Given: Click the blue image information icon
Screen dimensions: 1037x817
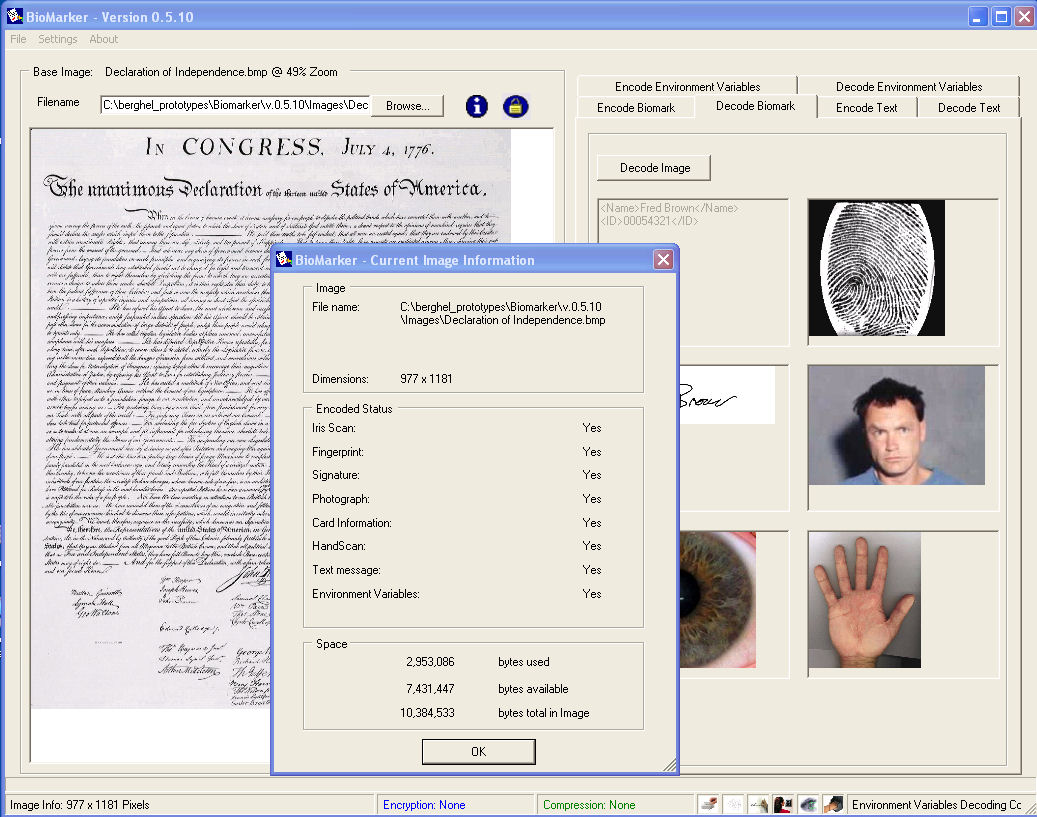Looking at the screenshot, I should (x=478, y=106).
